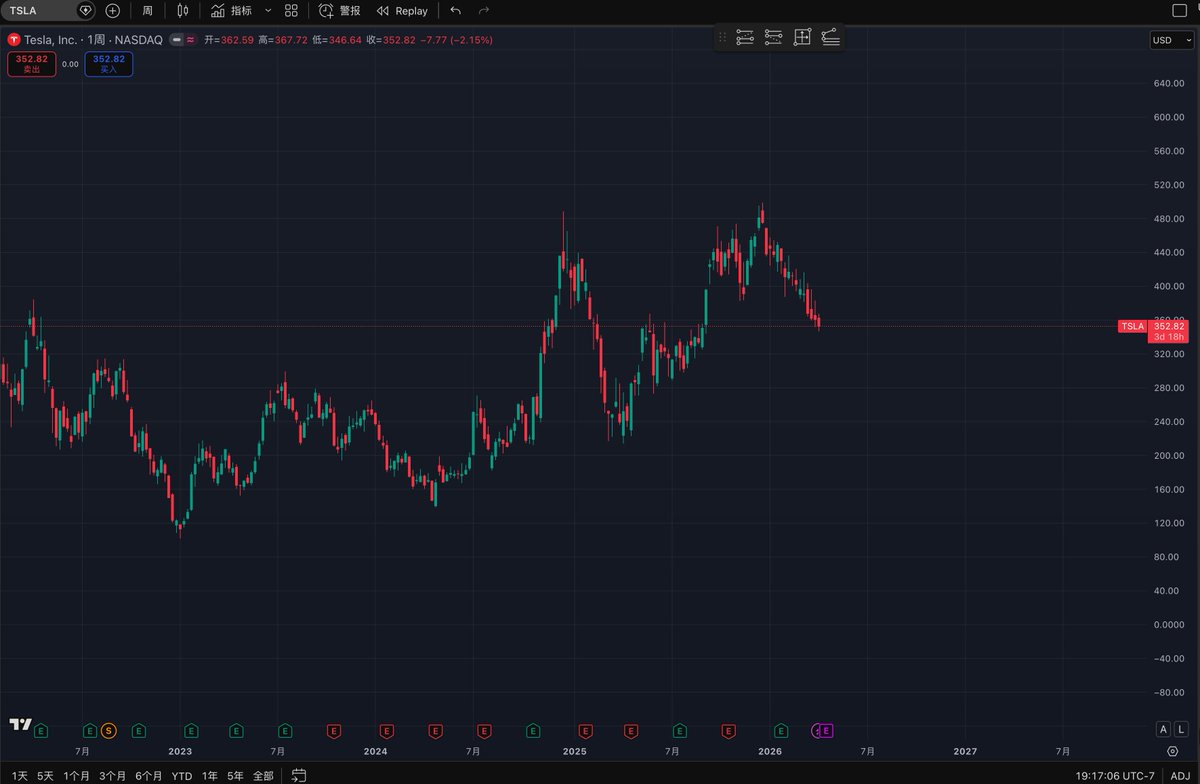Click the square layout icon at top right
Screen dimensions: 1200x784
click(1179, 10)
